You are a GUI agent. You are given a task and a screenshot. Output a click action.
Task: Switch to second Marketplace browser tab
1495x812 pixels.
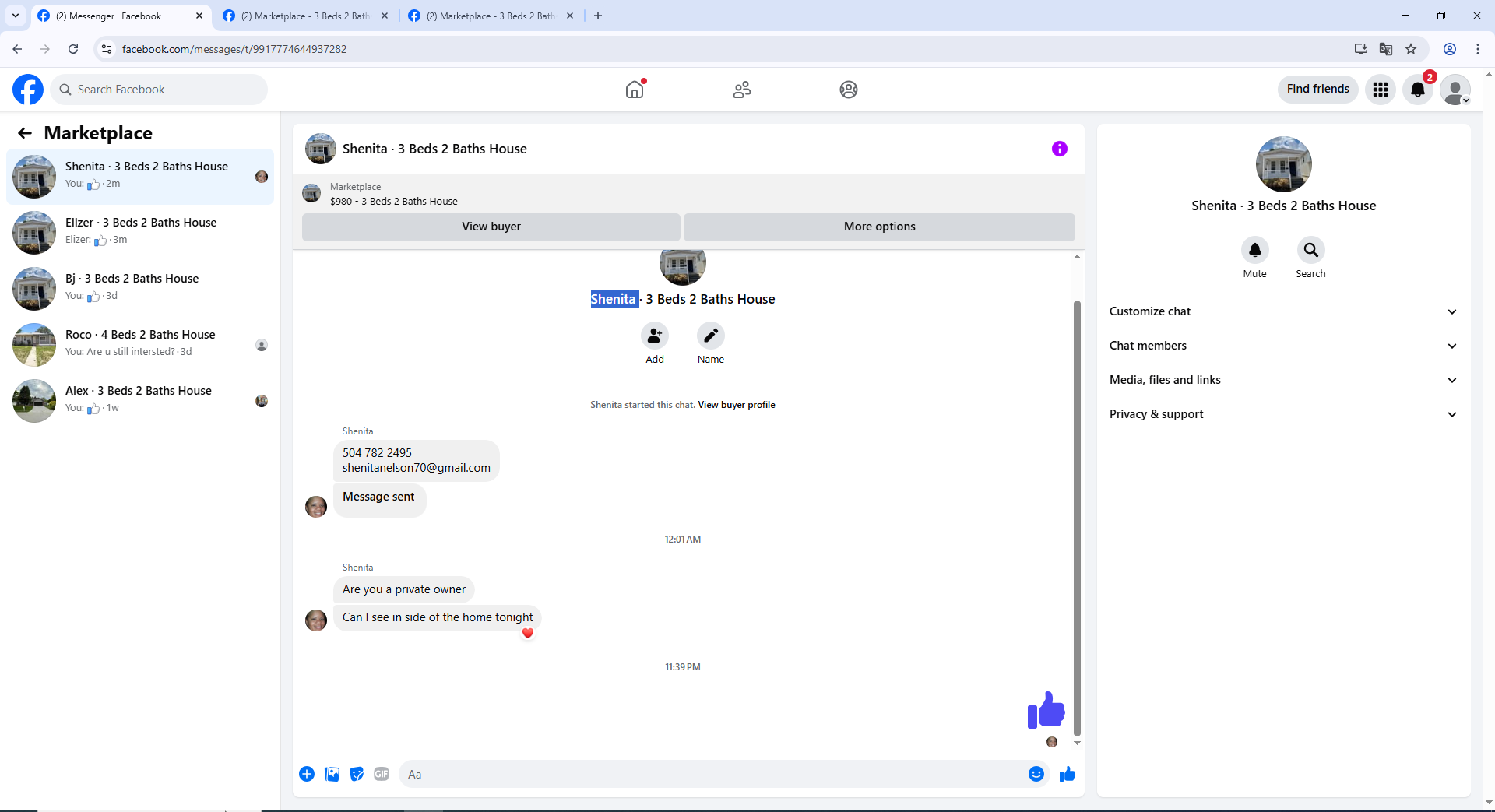304,16
